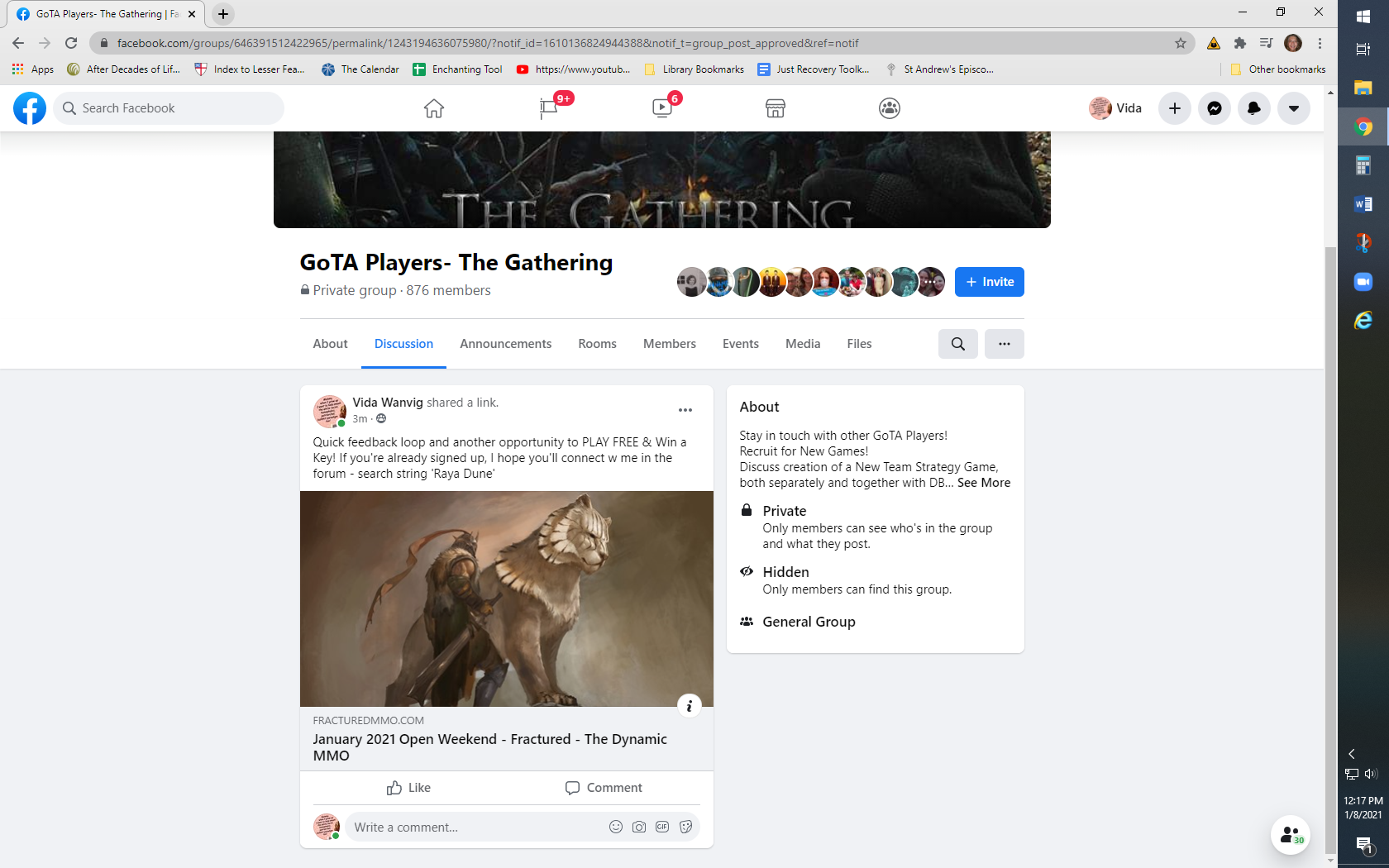
Task: Click the member avatars row overflow icon
Action: (932, 282)
